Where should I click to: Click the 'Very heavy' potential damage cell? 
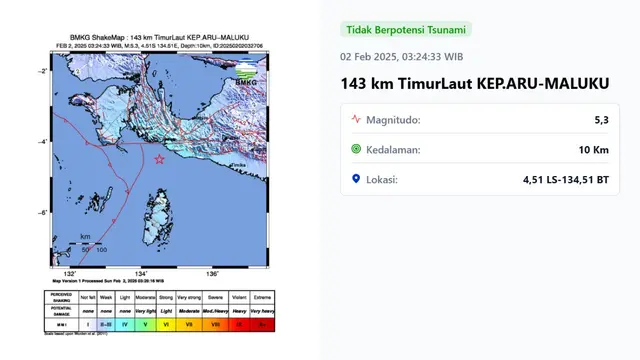point(262,311)
